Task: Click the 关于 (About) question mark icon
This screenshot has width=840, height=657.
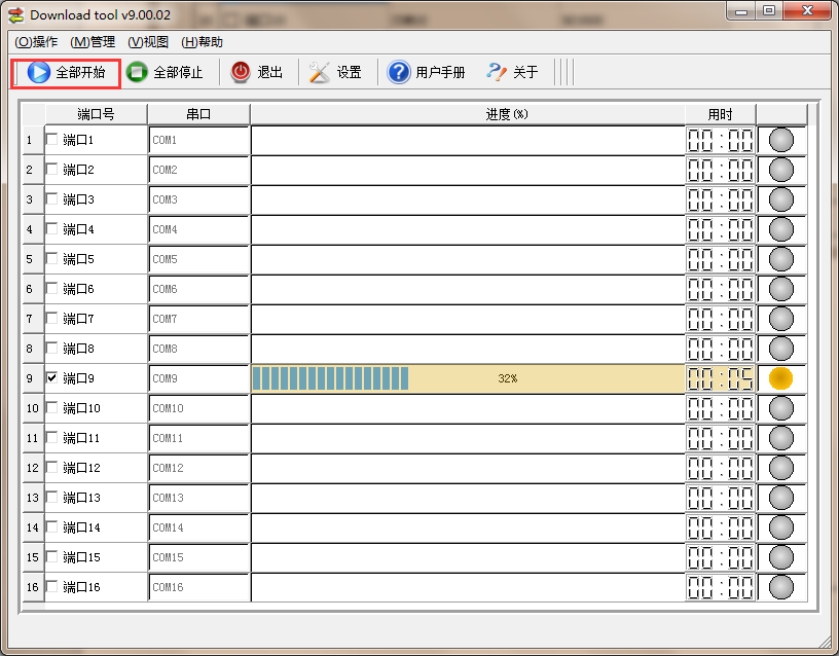Action: tap(497, 72)
